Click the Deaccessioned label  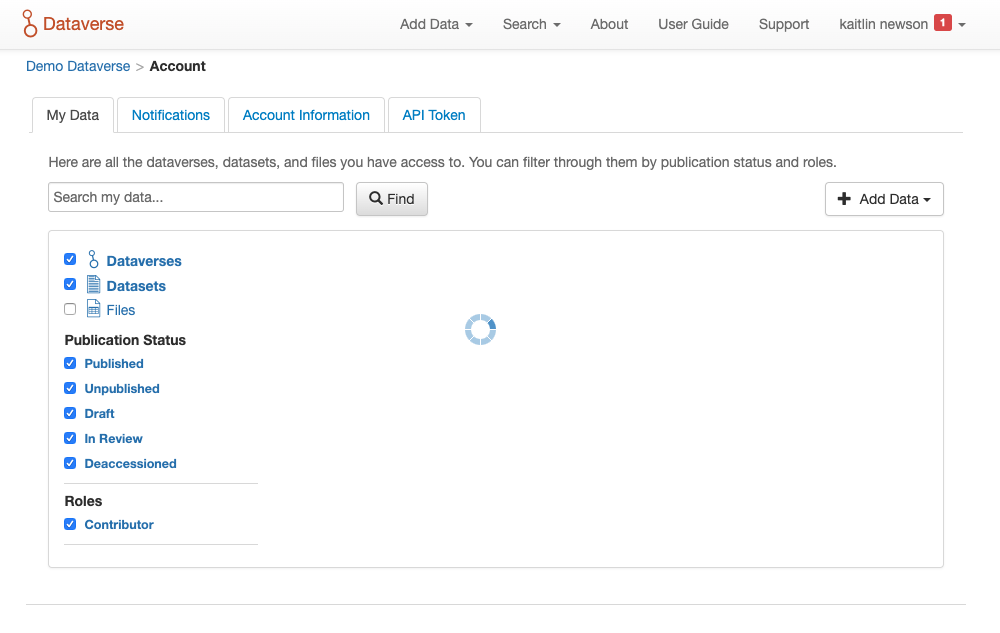131,463
